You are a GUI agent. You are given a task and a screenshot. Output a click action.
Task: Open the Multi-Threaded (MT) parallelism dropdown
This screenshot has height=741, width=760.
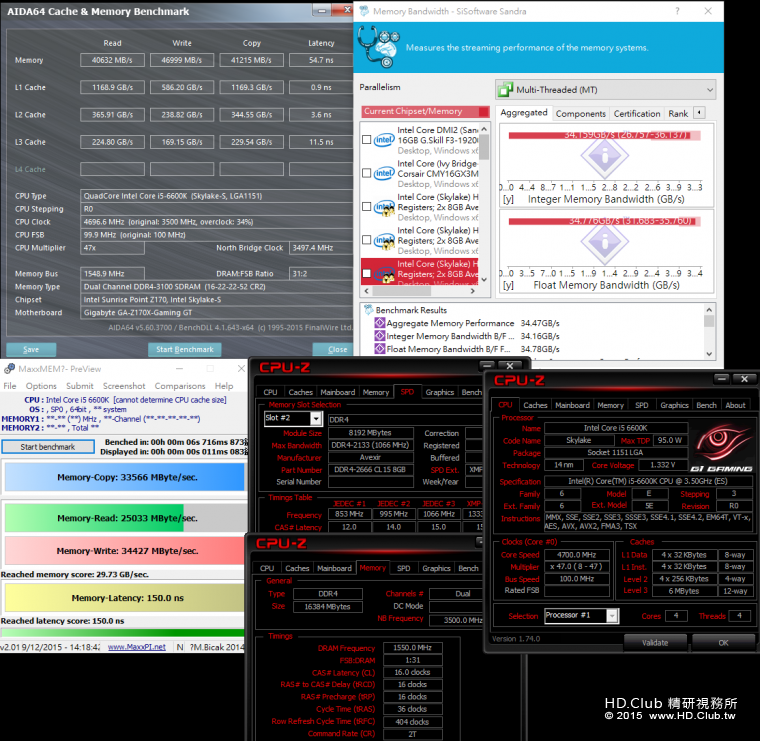[606, 90]
